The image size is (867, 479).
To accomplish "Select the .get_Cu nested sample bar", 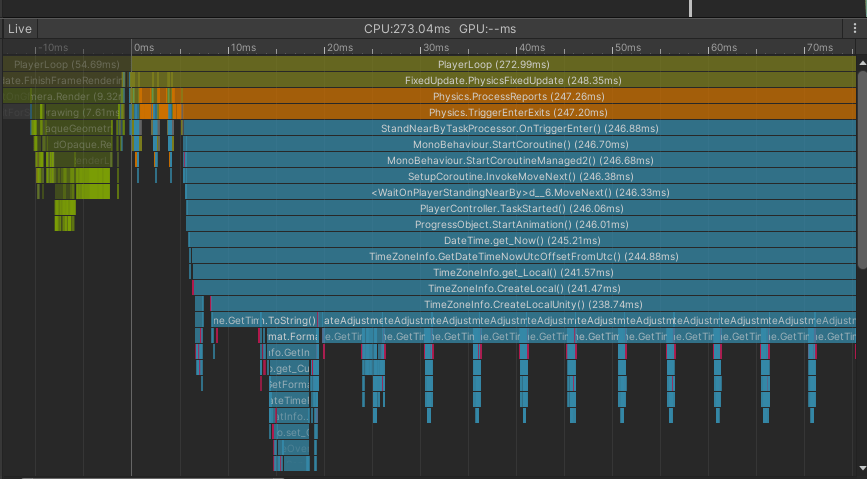I will (x=290, y=369).
